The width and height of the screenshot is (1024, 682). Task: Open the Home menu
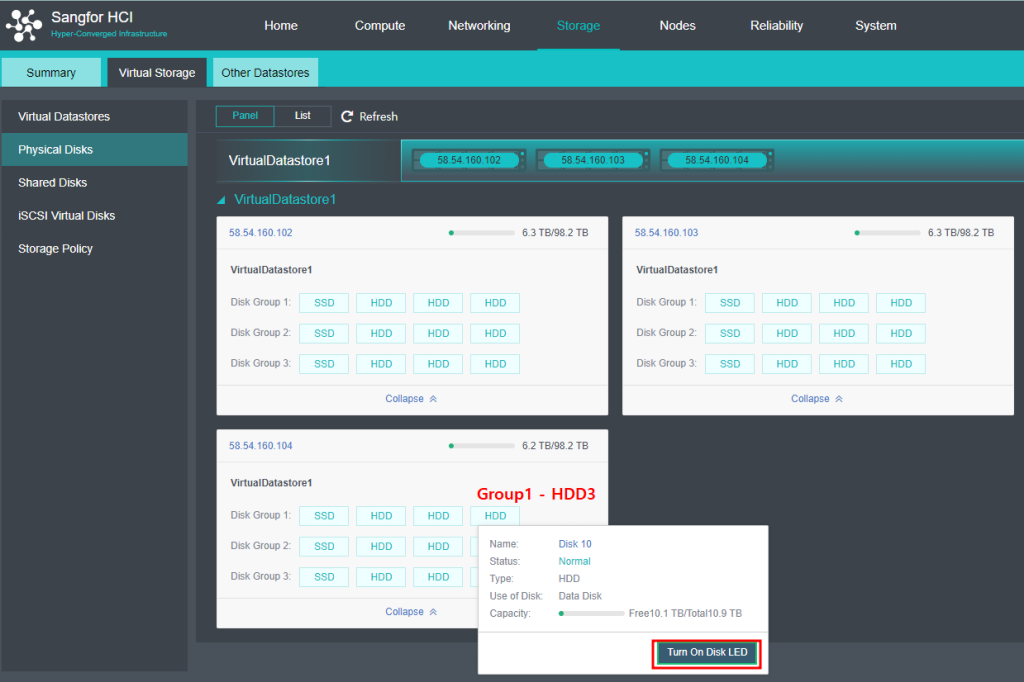click(x=281, y=25)
